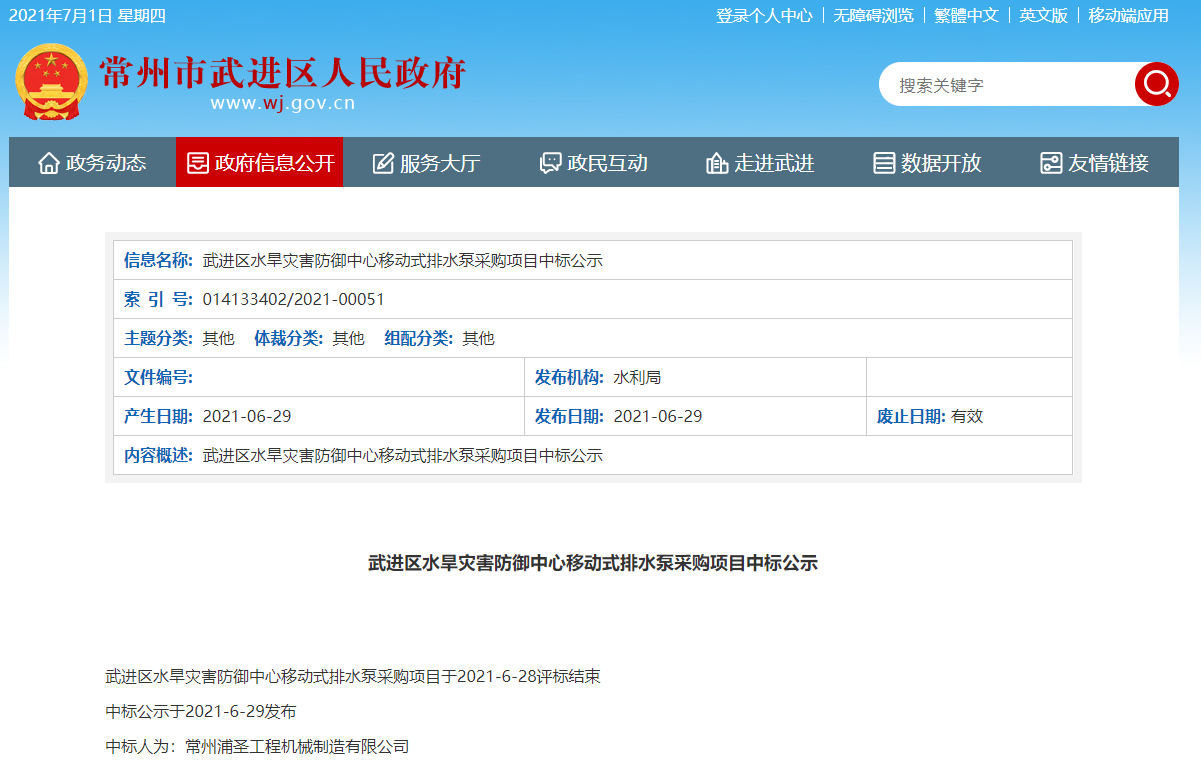The height and width of the screenshot is (766, 1201).
Task: Click the 文件编号 label
Action: click(158, 377)
